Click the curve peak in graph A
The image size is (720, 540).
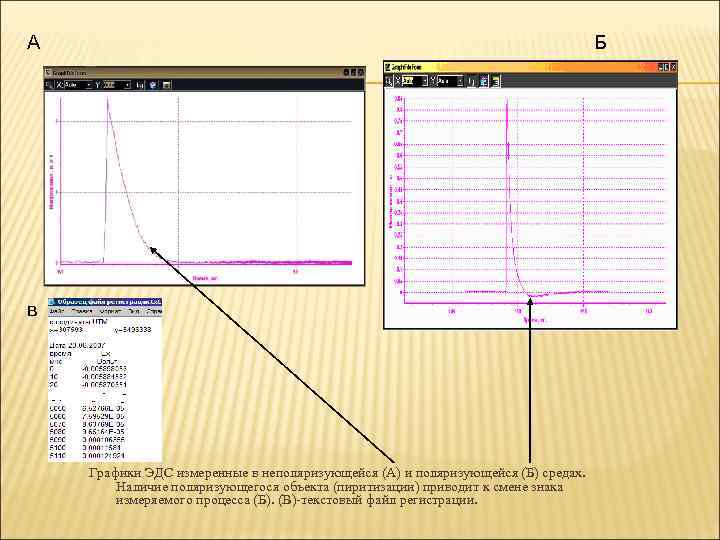click(108, 99)
